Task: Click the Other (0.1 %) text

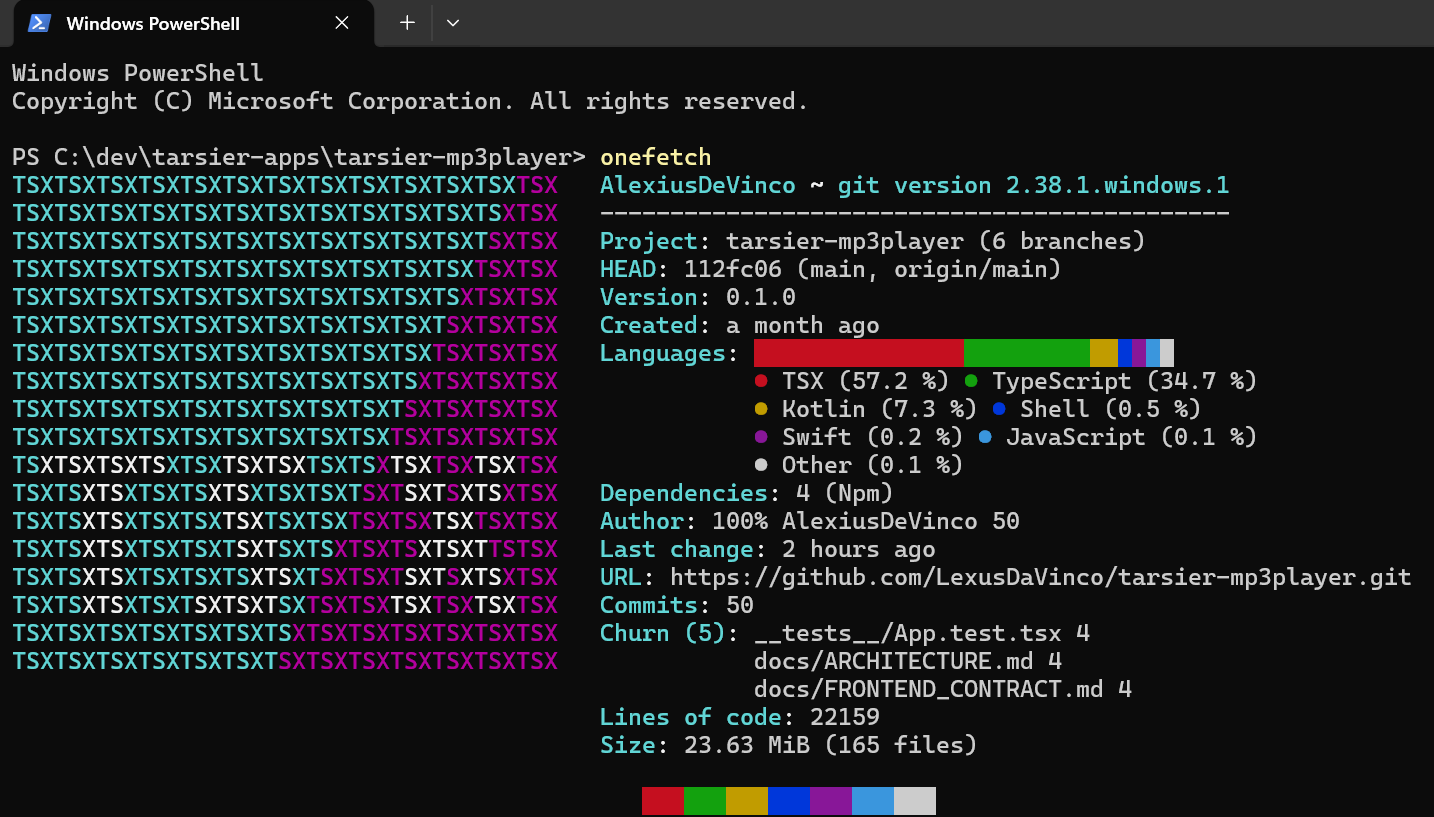Action: 872,465
